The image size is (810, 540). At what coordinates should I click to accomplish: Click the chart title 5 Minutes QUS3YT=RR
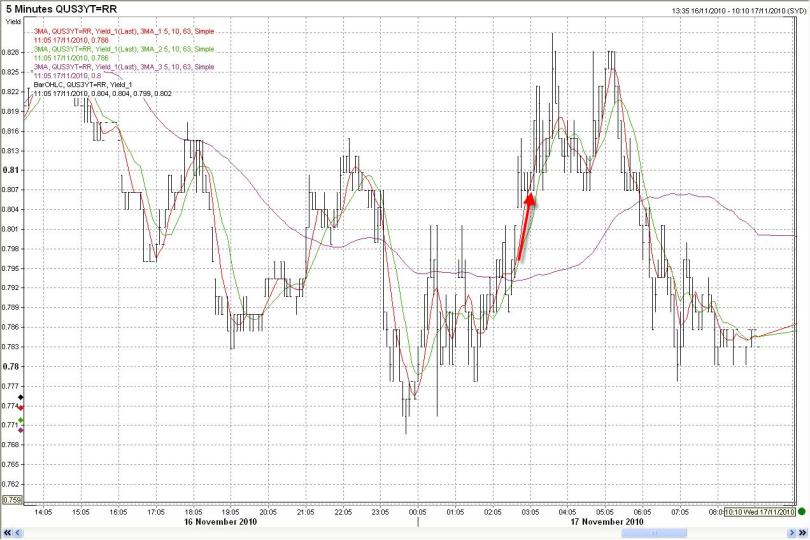[67, 11]
